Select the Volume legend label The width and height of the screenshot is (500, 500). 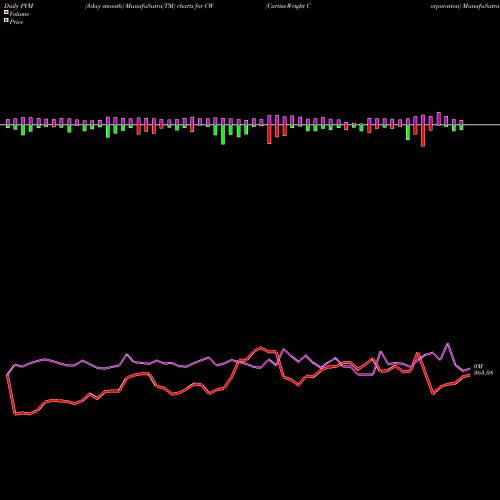[19, 14]
